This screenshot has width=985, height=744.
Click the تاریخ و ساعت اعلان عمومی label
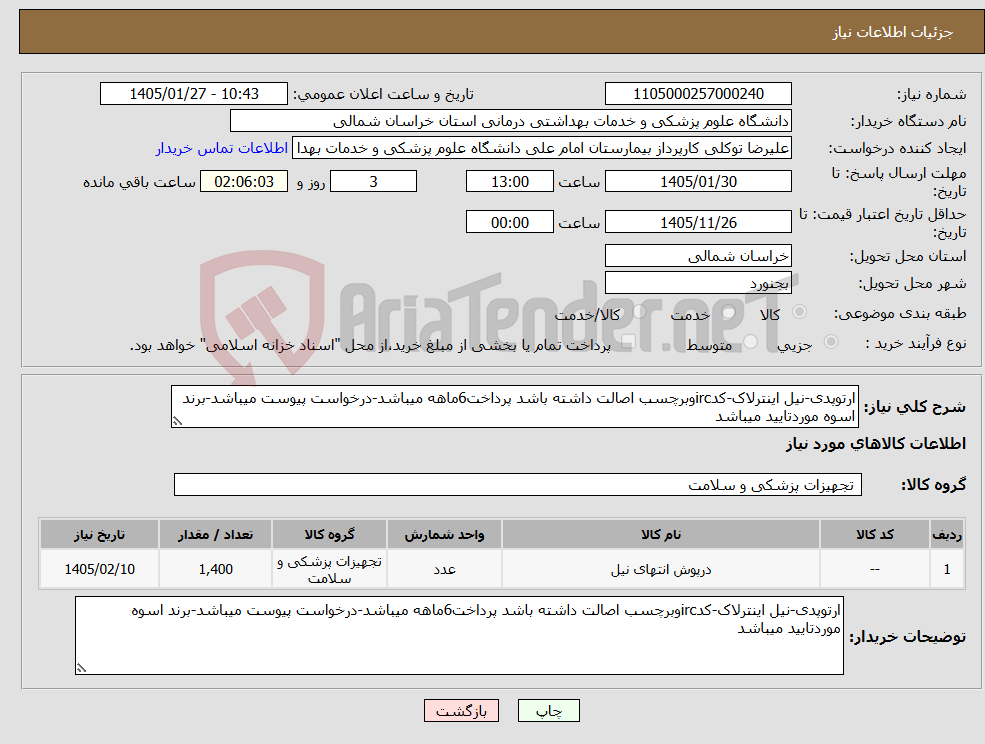point(383,94)
